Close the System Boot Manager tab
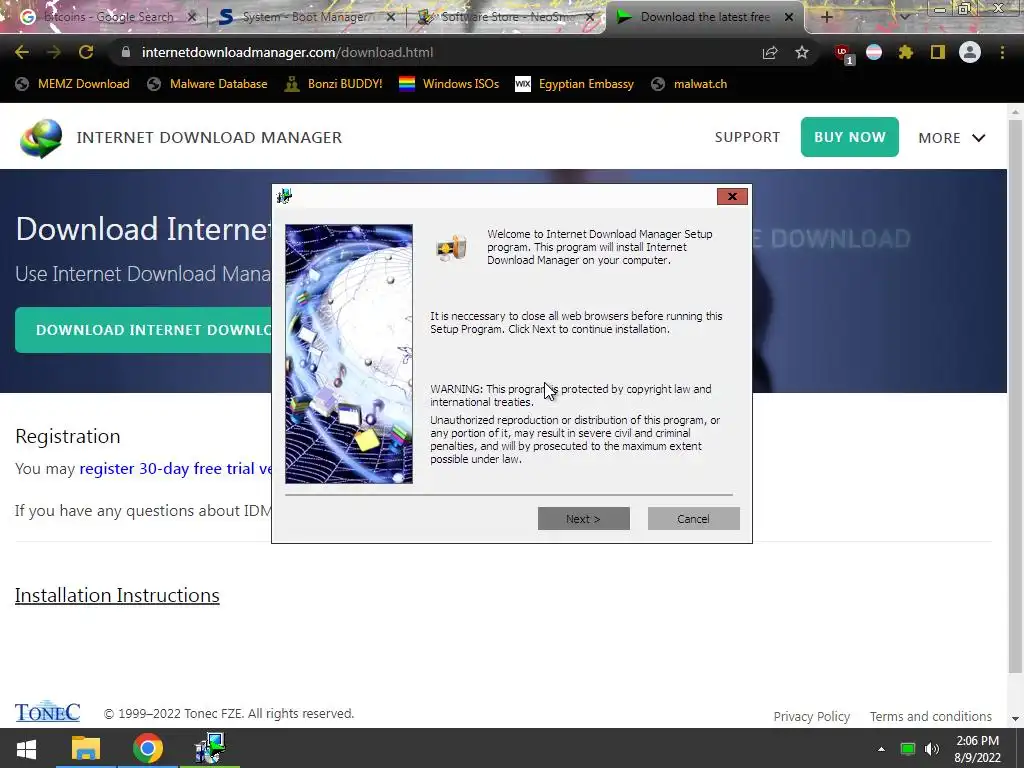 pos(391,18)
